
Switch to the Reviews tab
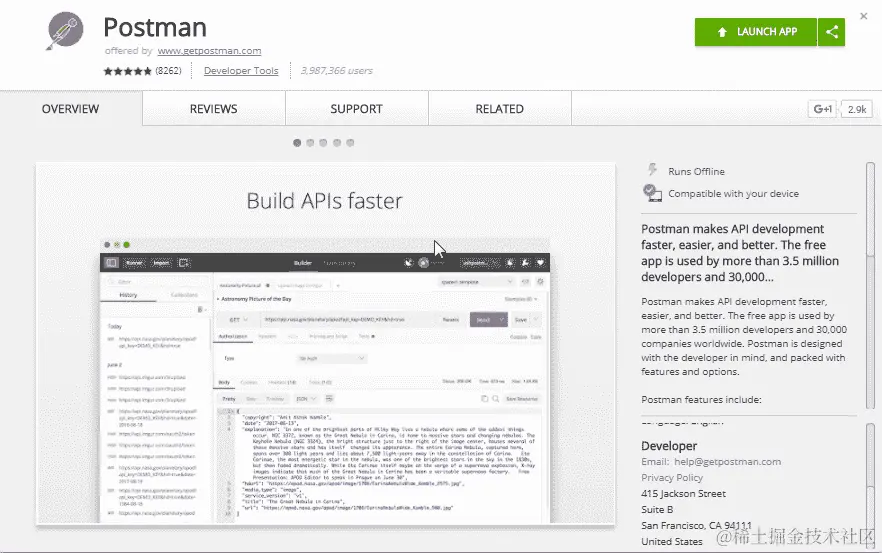pyautogui.click(x=213, y=109)
